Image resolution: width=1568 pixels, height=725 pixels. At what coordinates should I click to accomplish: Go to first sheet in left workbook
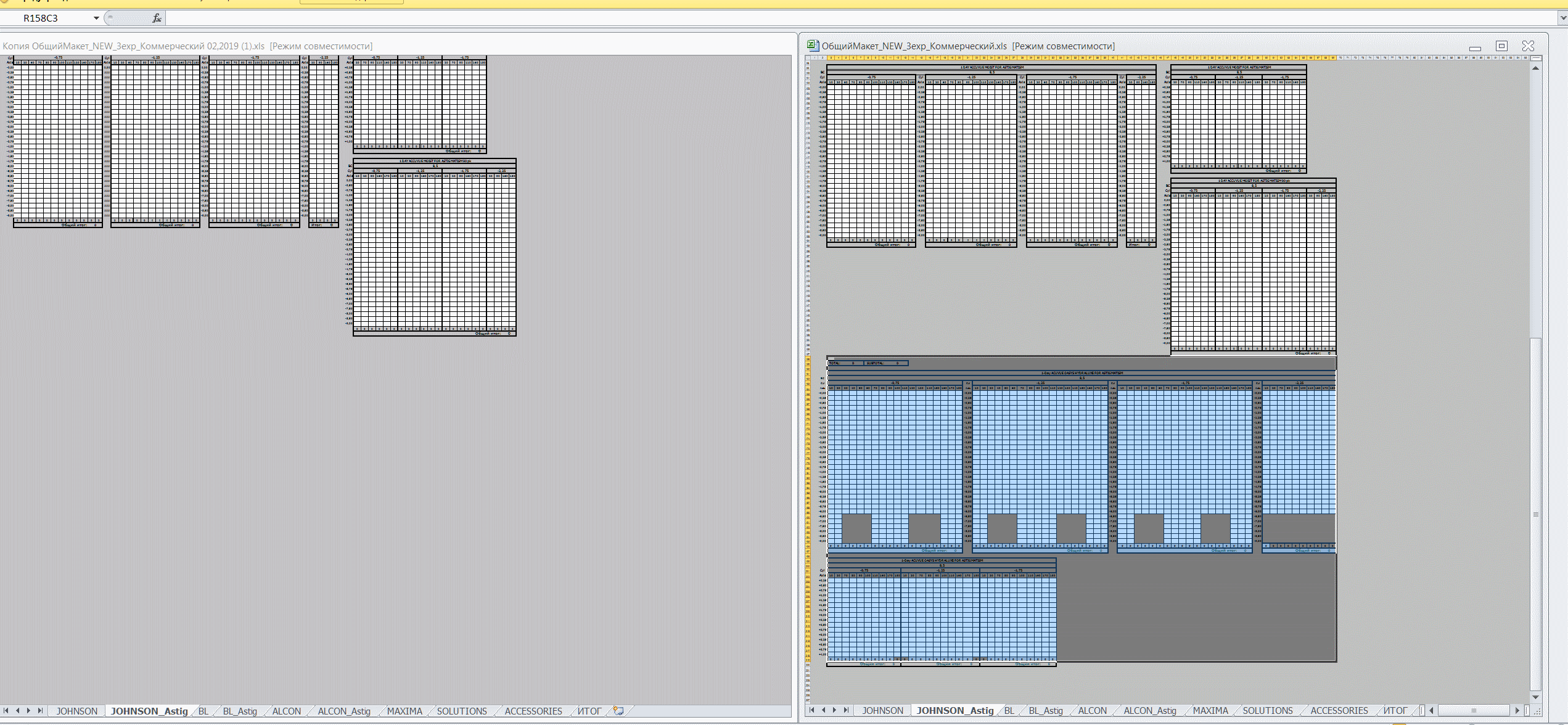[x=6, y=711]
